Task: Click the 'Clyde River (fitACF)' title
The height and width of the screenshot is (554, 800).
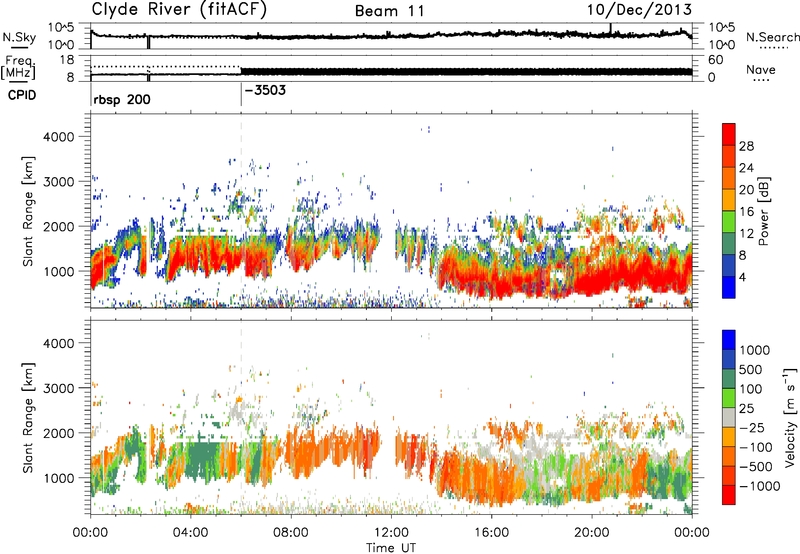Action: (179, 9)
